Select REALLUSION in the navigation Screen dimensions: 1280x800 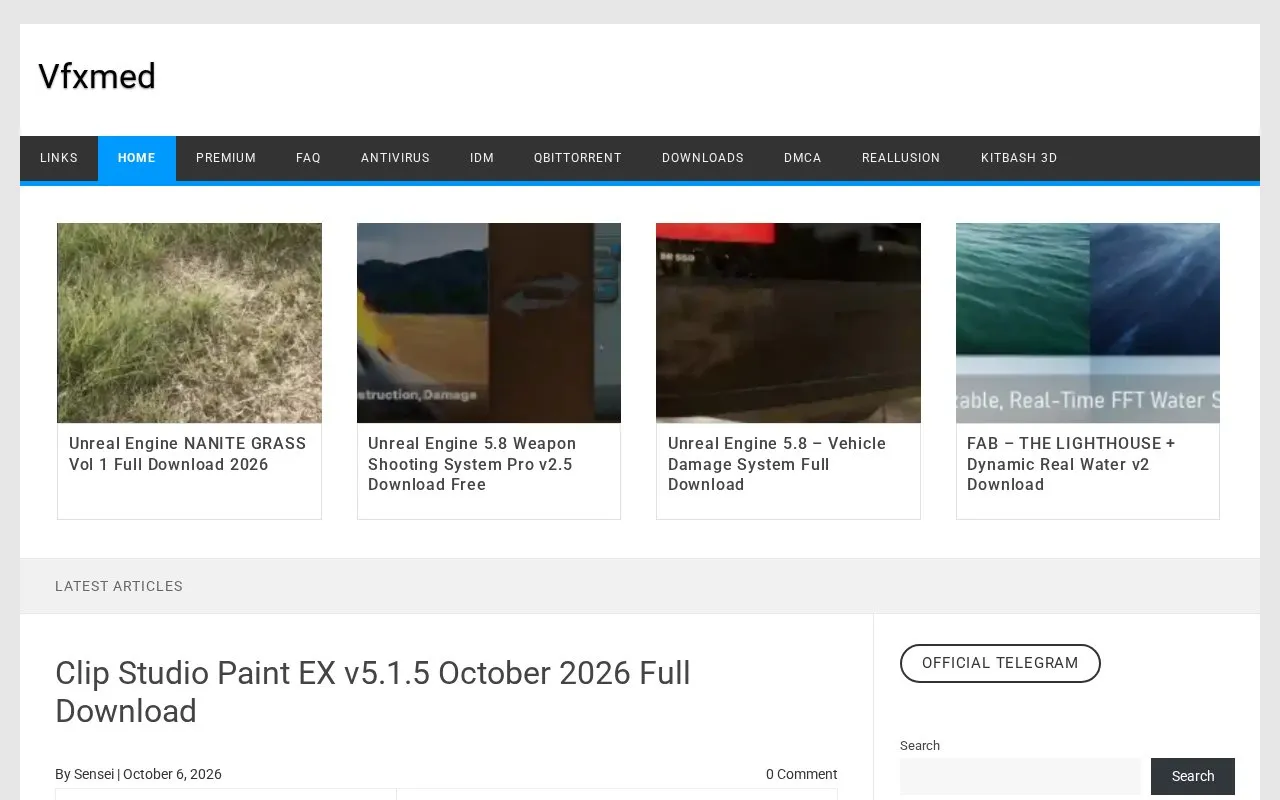coord(901,158)
